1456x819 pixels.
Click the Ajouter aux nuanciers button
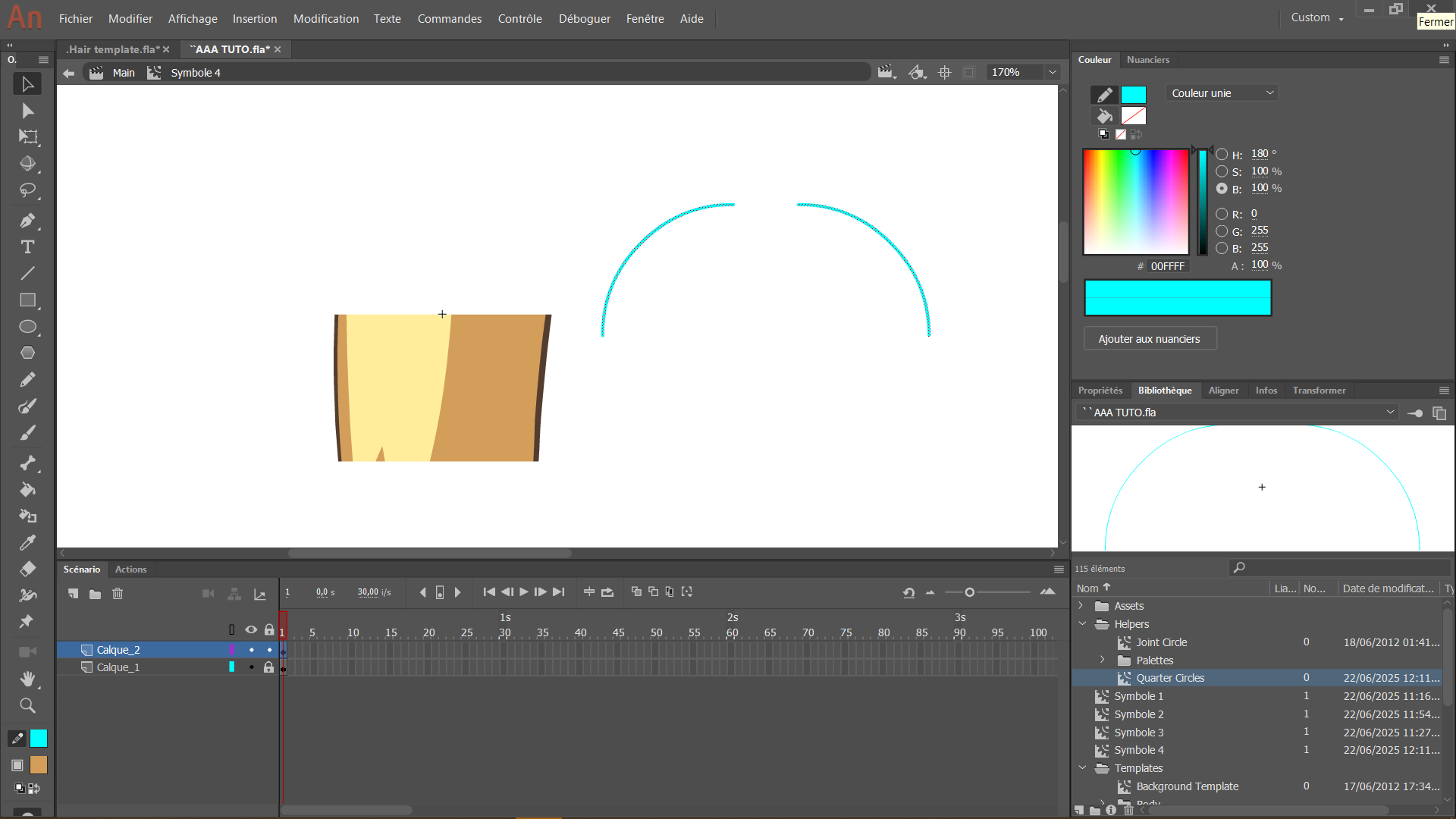click(x=1149, y=339)
